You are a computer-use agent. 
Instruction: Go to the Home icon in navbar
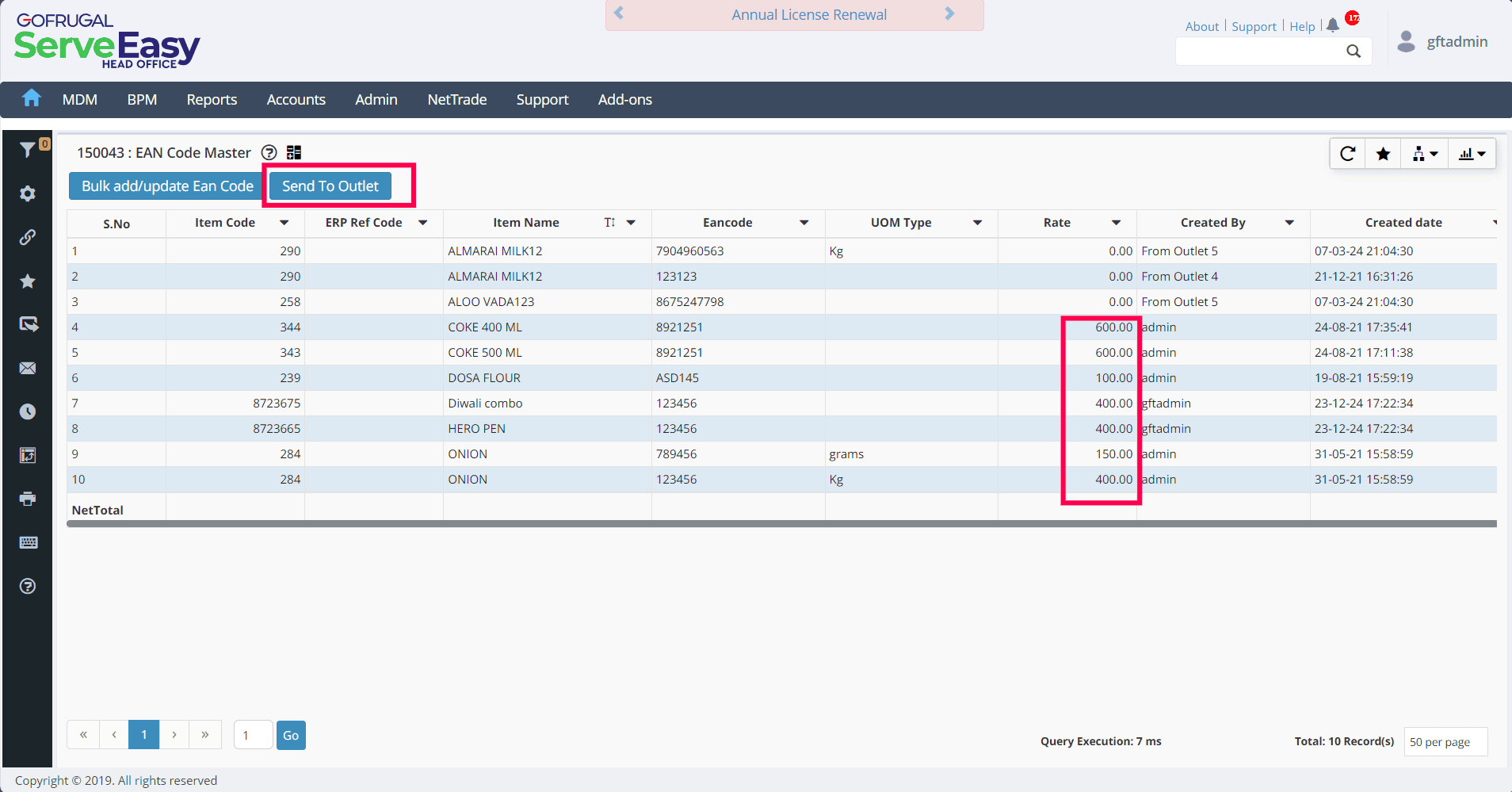(32, 98)
